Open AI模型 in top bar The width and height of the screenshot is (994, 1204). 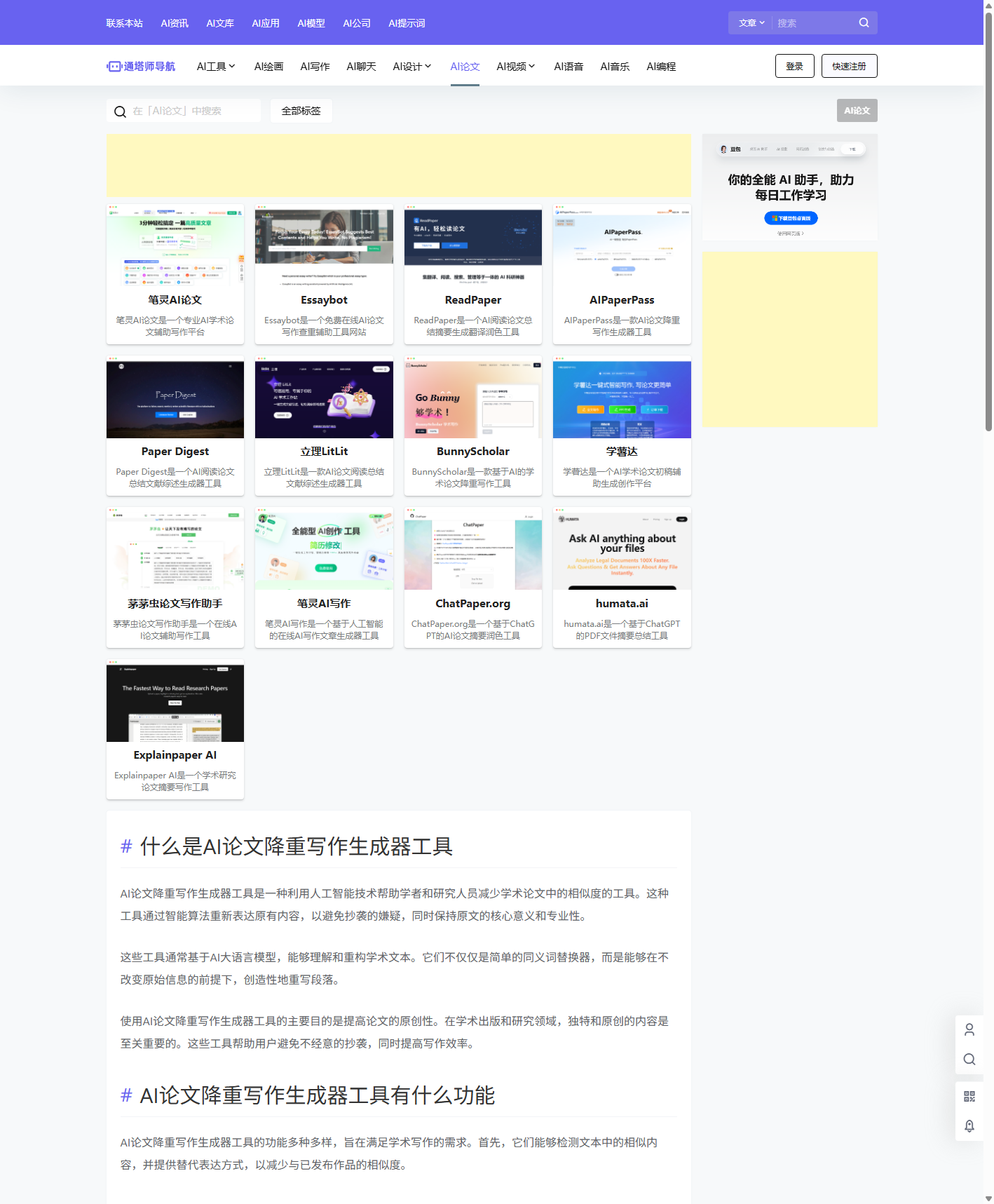(311, 23)
